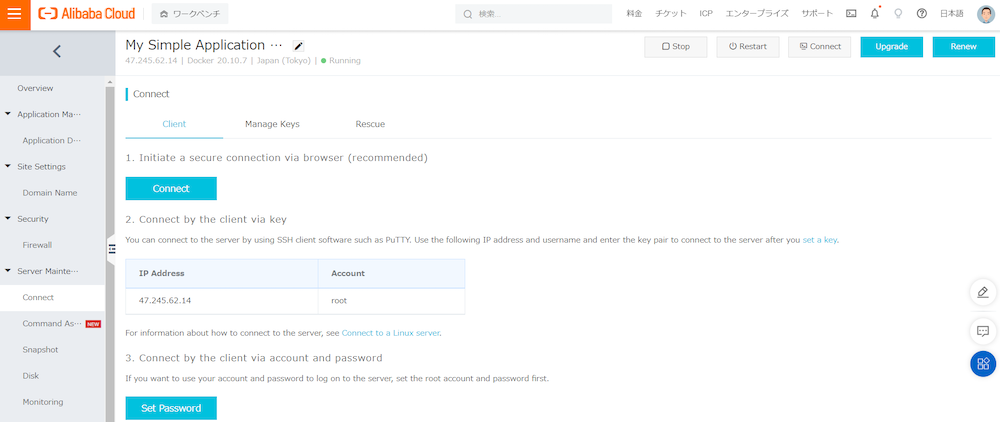
Task: Open Cloud Shell terminal icon
Action: pyautogui.click(x=851, y=14)
